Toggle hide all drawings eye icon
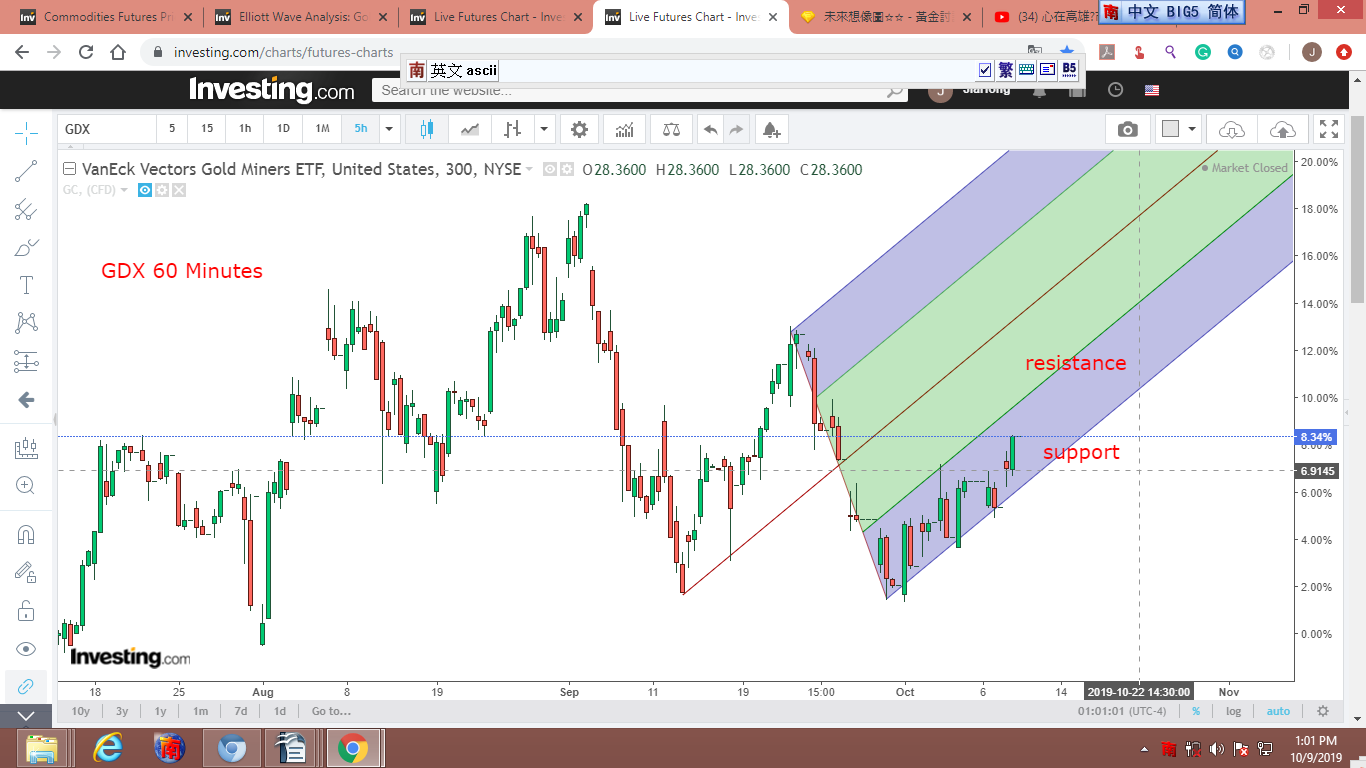The image size is (1366, 768). coord(26,649)
